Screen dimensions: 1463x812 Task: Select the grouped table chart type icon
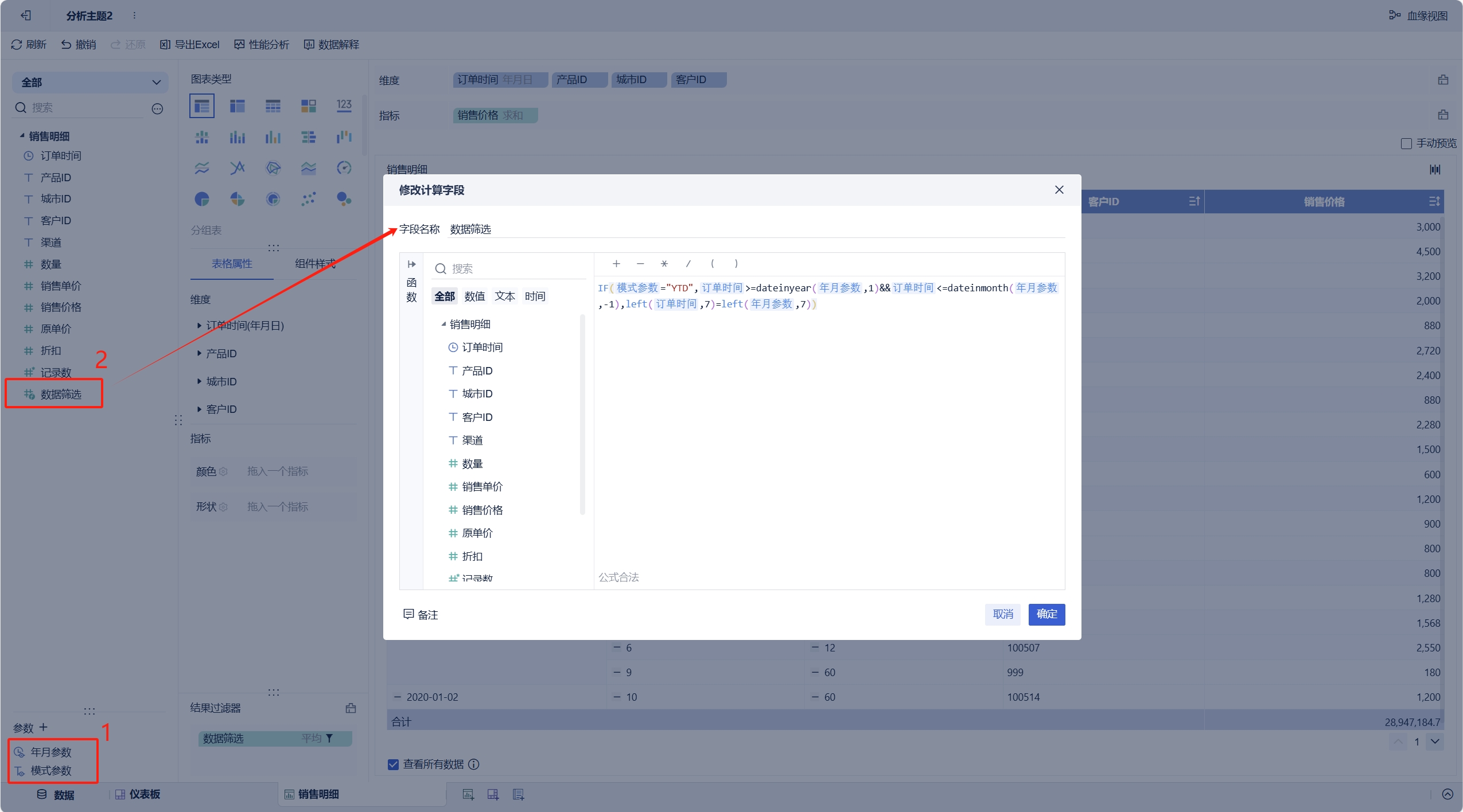pos(202,106)
